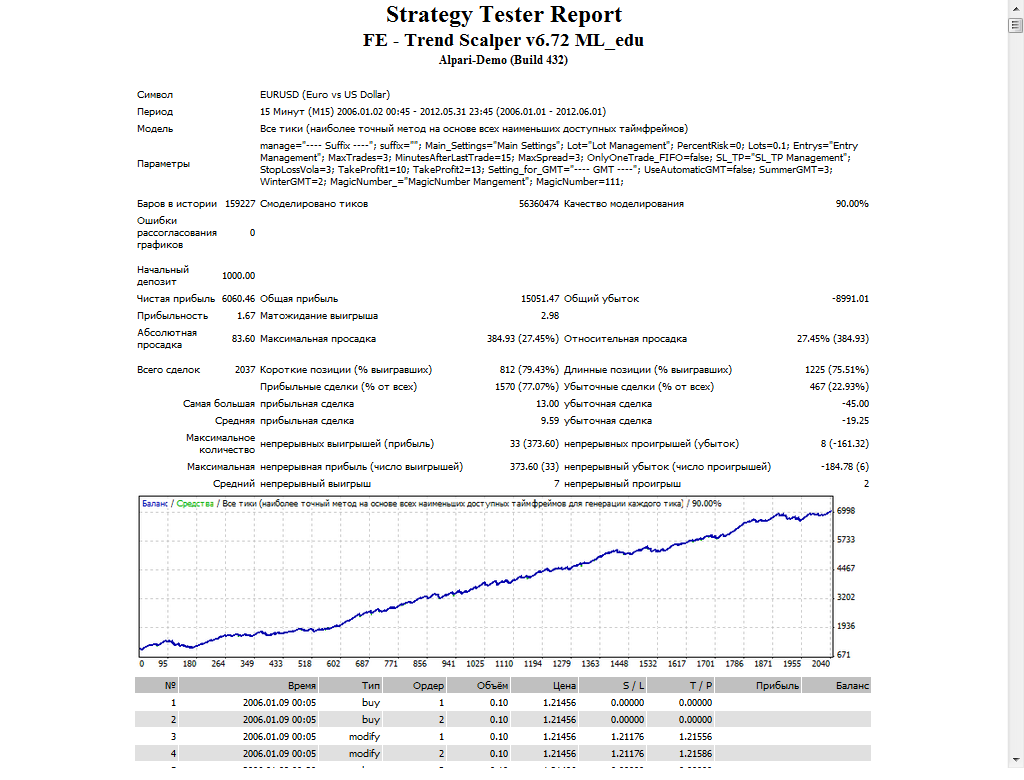Click the Параметры label
The width and height of the screenshot is (1024, 780).
click(x=163, y=163)
